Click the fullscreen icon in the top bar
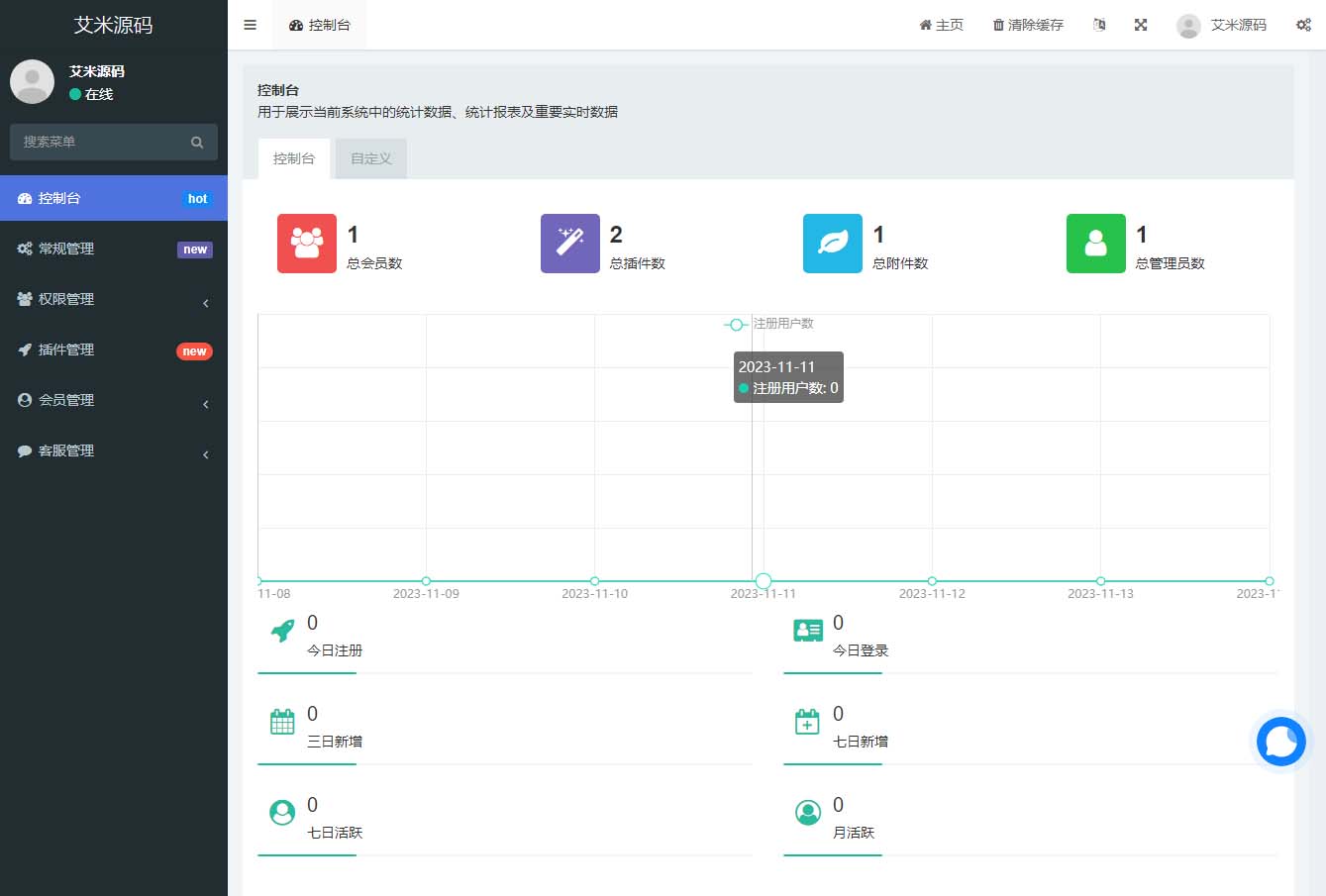 (x=1140, y=25)
